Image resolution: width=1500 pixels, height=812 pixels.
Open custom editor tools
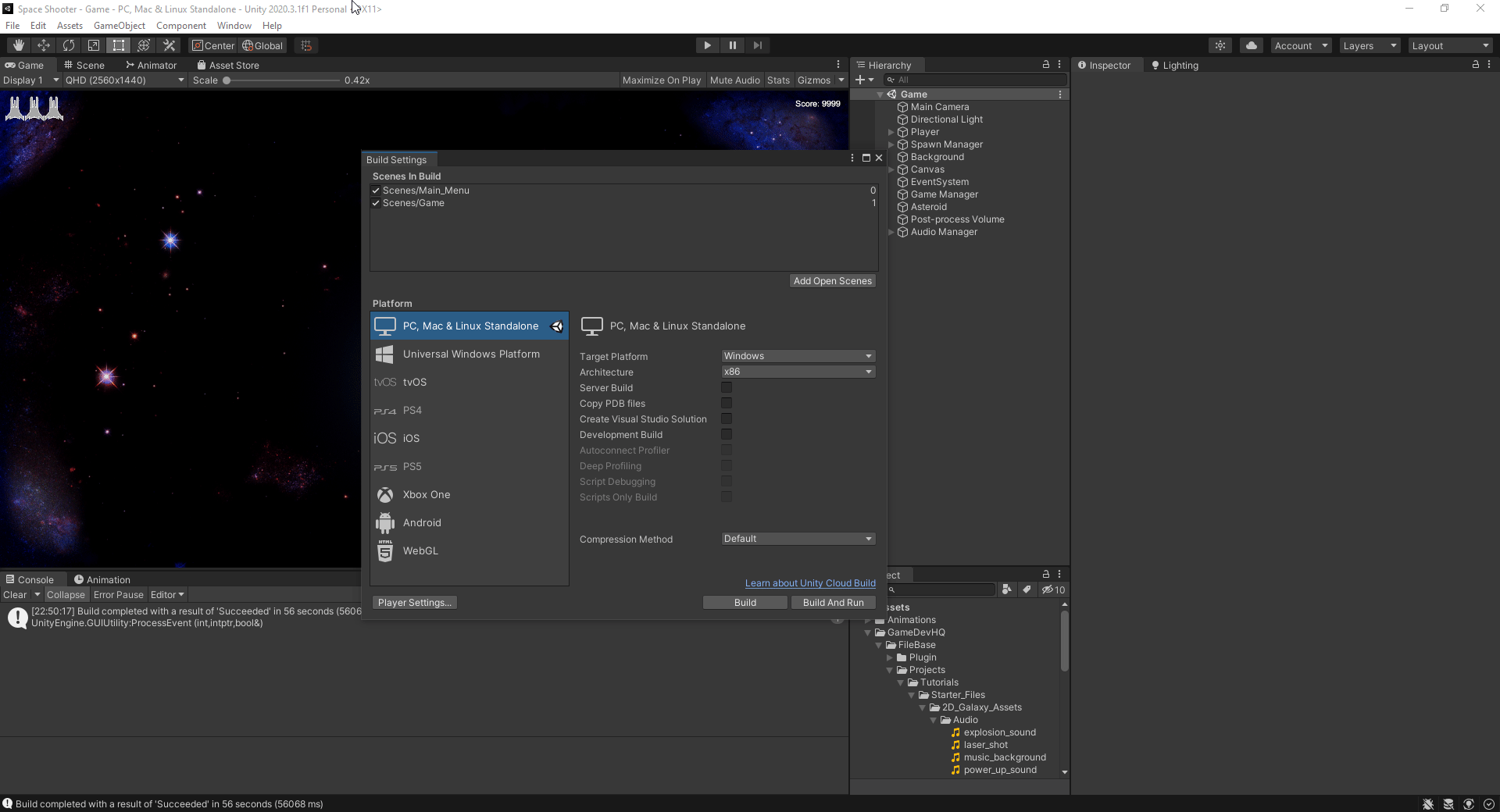(x=169, y=45)
